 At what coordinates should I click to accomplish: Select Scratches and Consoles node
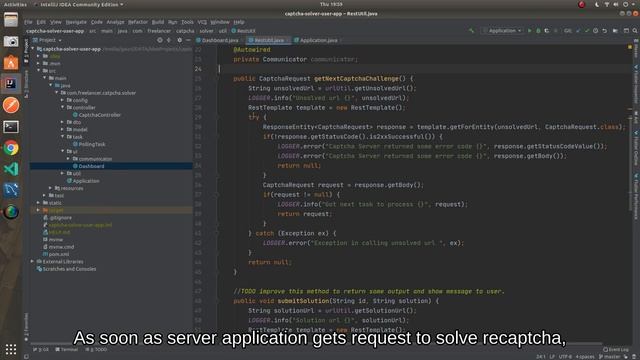click(x=67, y=269)
